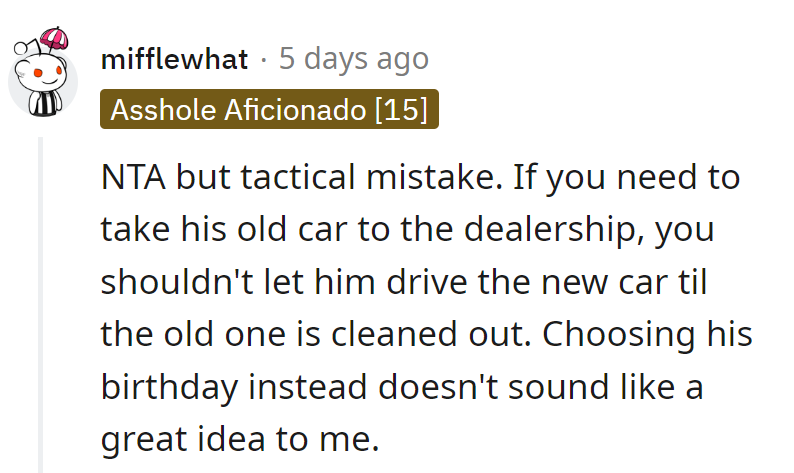Collapse the comment via the thread line
This screenshot has width=794, height=473.
pyautogui.click(x=41, y=300)
